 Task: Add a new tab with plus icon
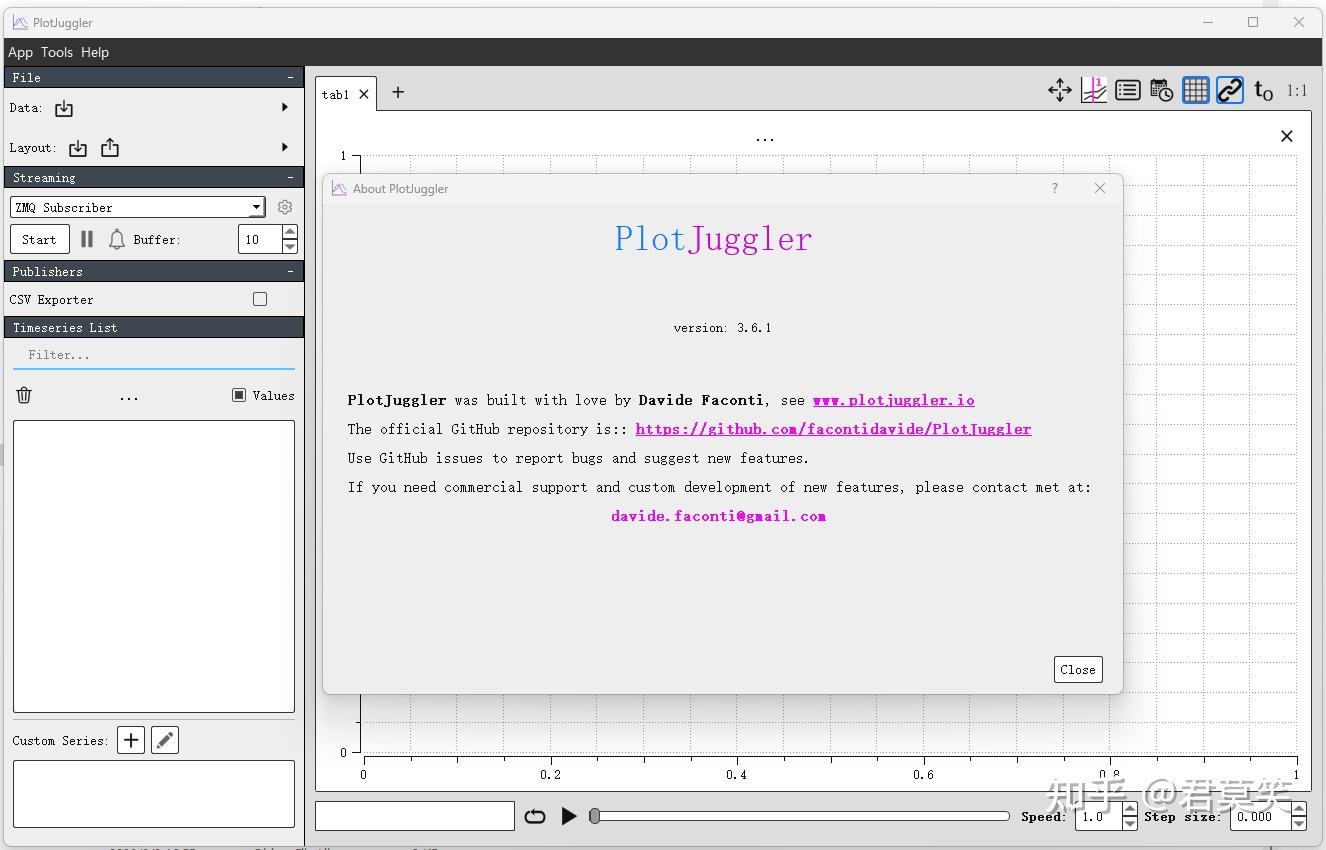click(x=398, y=92)
